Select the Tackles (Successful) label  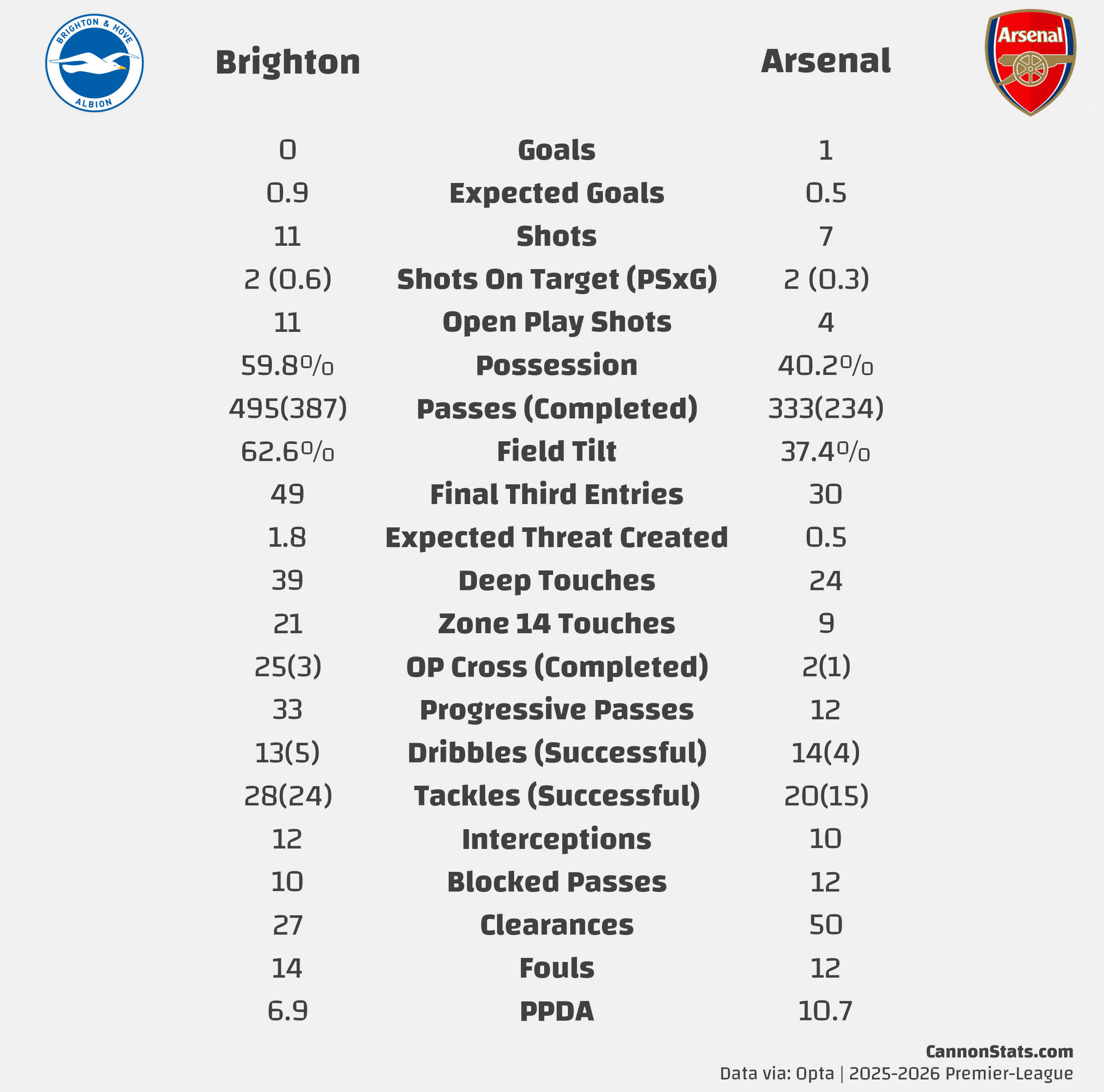[x=557, y=796]
